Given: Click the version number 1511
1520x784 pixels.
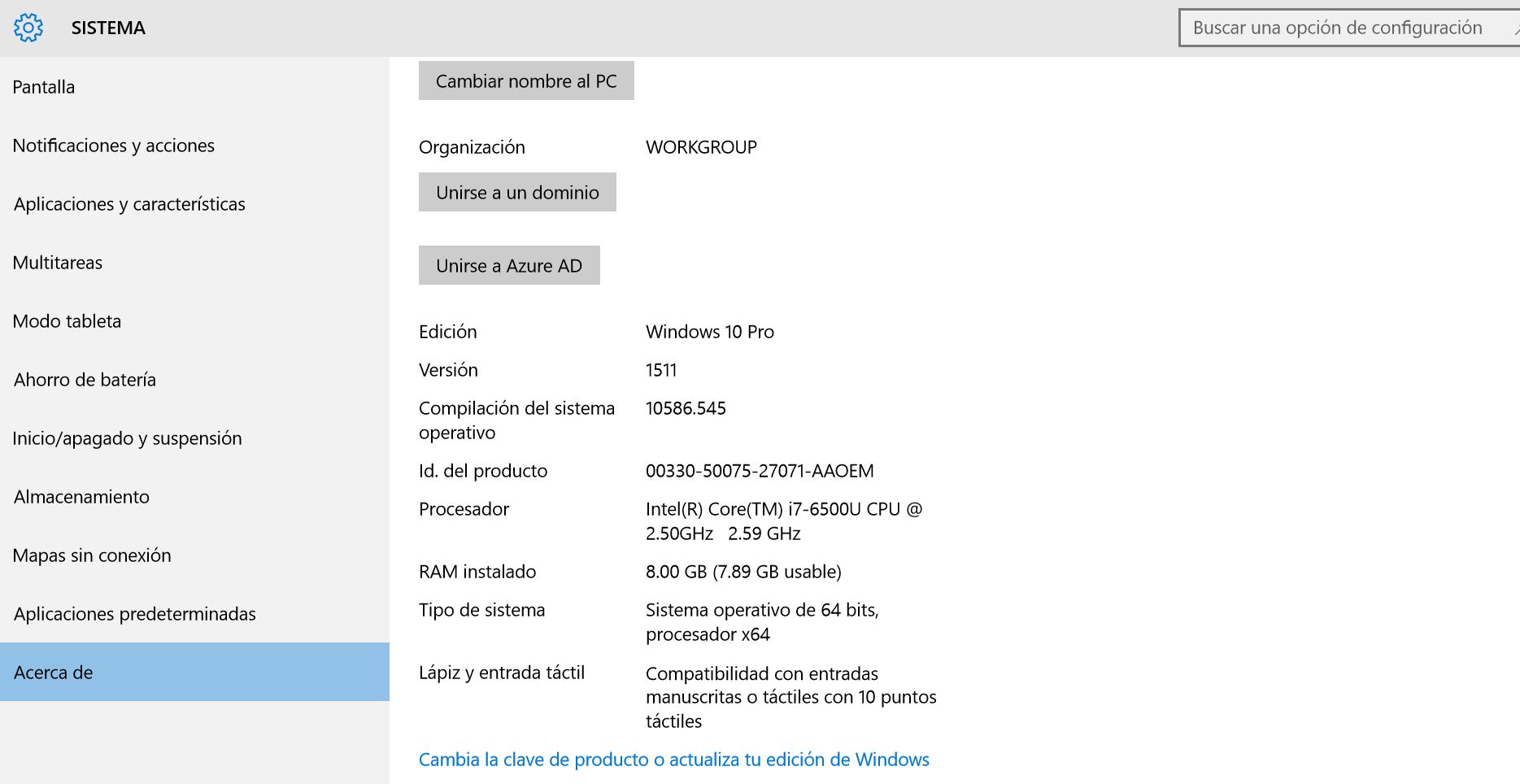Looking at the screenshot, I should pos(661,370).
